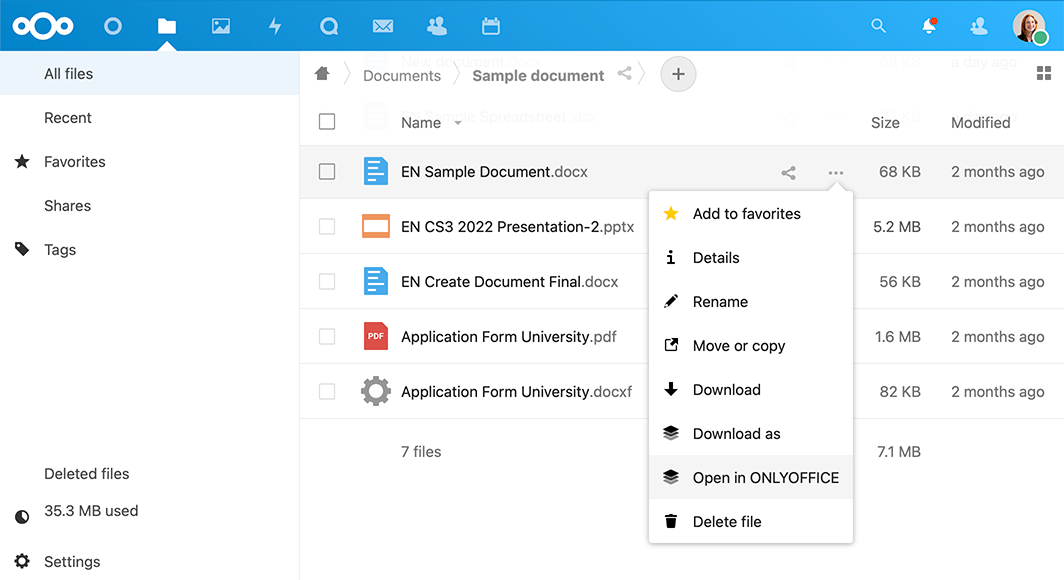Viewport: 1064px width, 580px height.
Task: Toggle Name column sort arrow
Action: click(x=458, y=123)
